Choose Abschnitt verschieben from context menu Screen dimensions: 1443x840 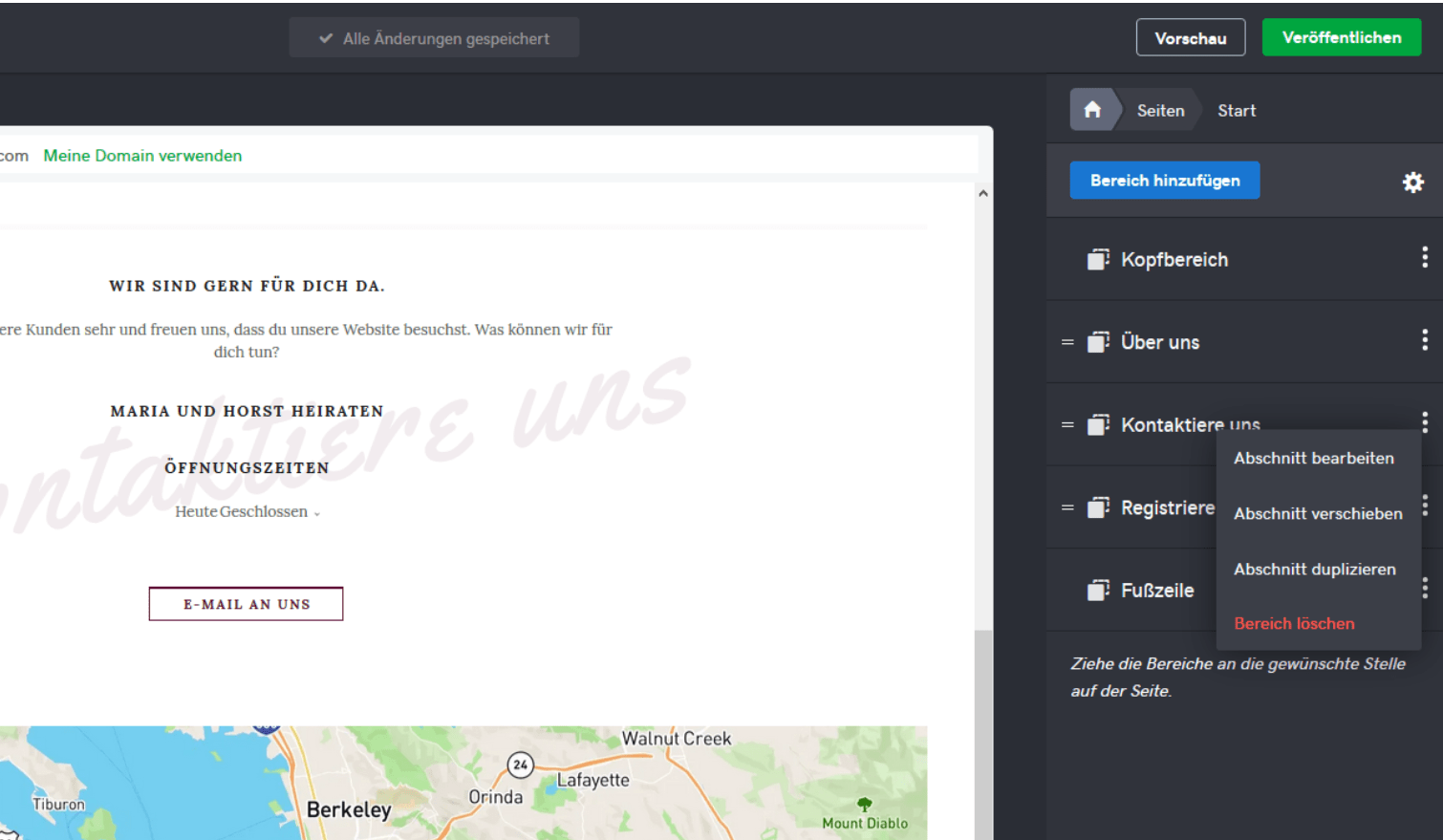coord(1318,513)
